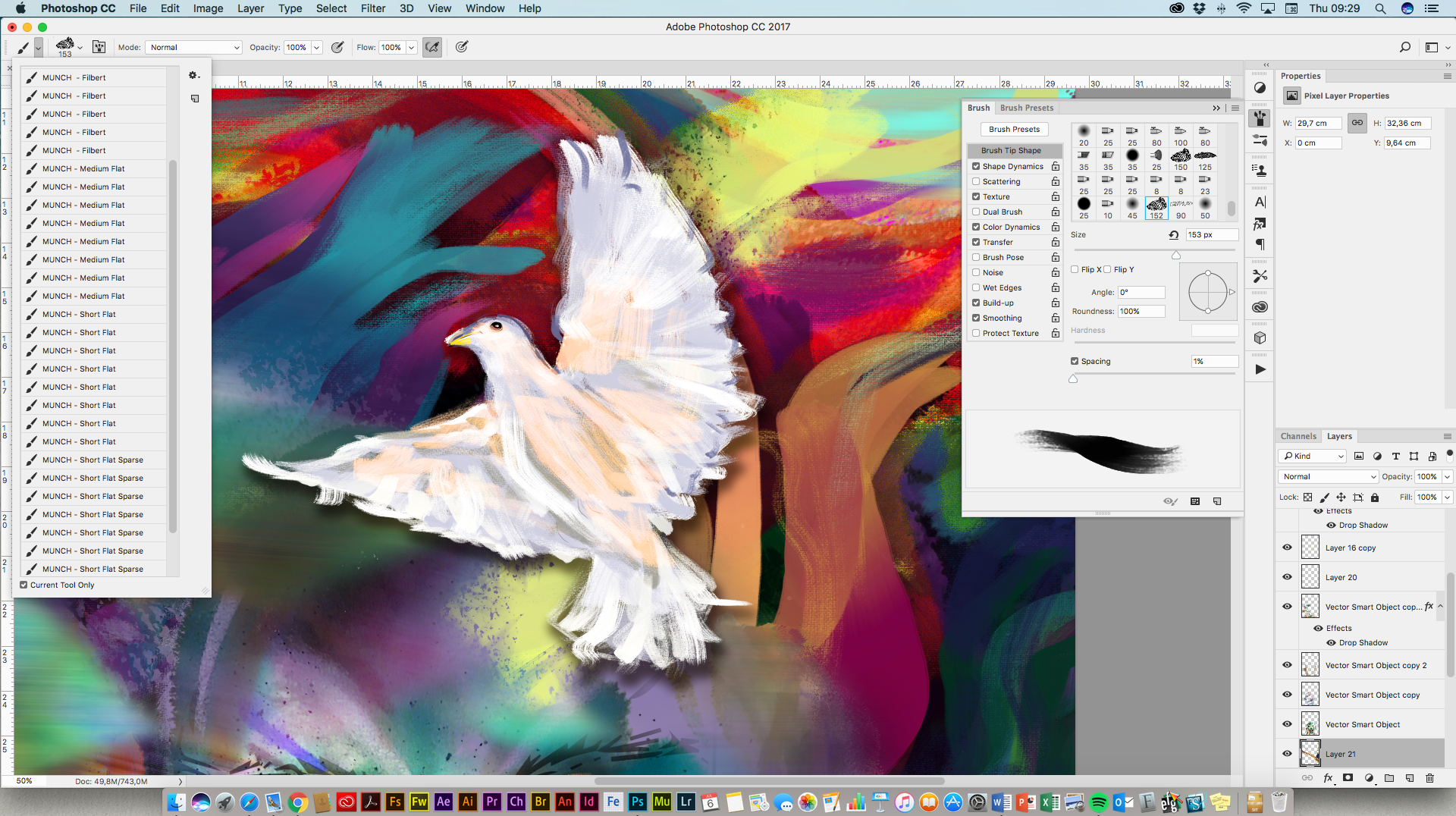Create a new group folder
1456x816 pixels.
(1389, 778)
